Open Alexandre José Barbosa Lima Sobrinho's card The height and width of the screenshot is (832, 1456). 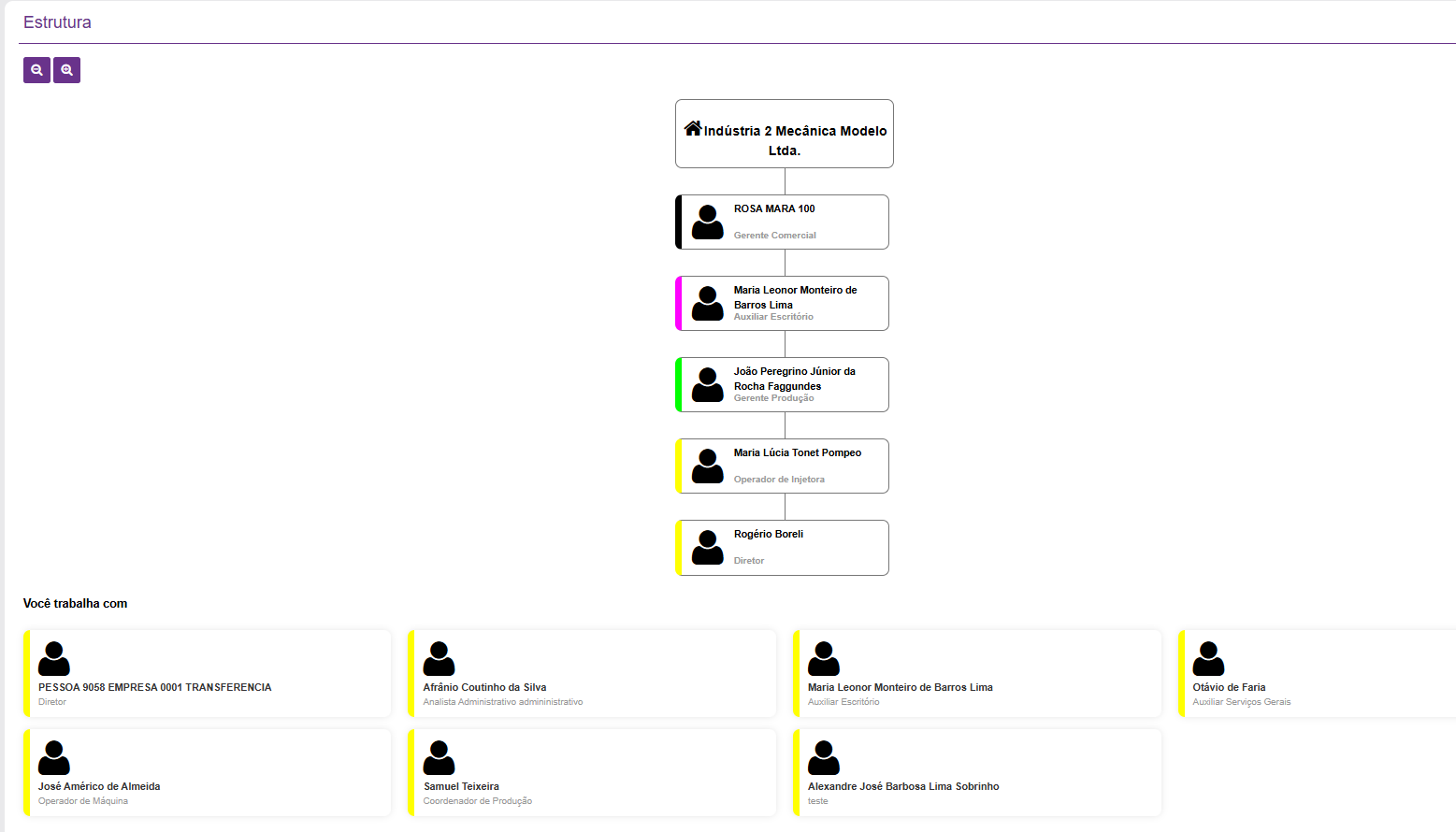(977, 773)
